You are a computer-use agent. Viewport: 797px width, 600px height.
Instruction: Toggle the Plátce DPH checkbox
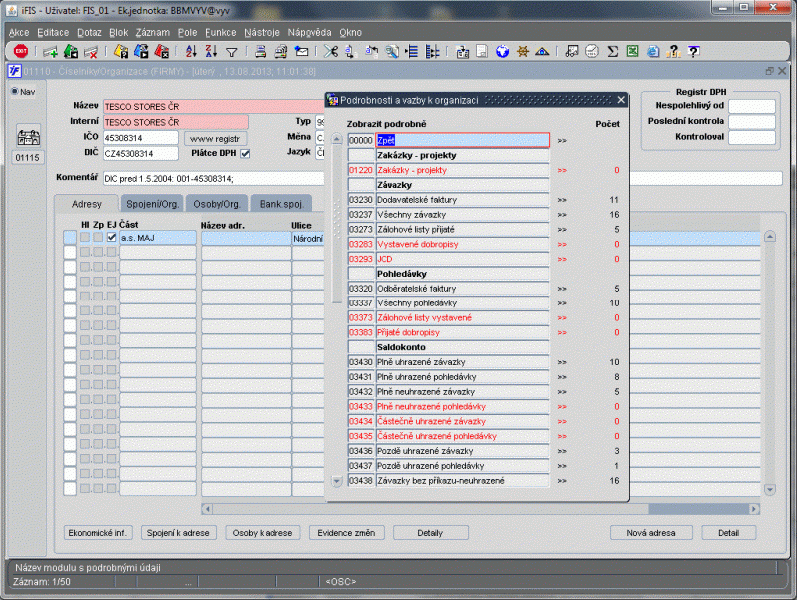point(244,153)
